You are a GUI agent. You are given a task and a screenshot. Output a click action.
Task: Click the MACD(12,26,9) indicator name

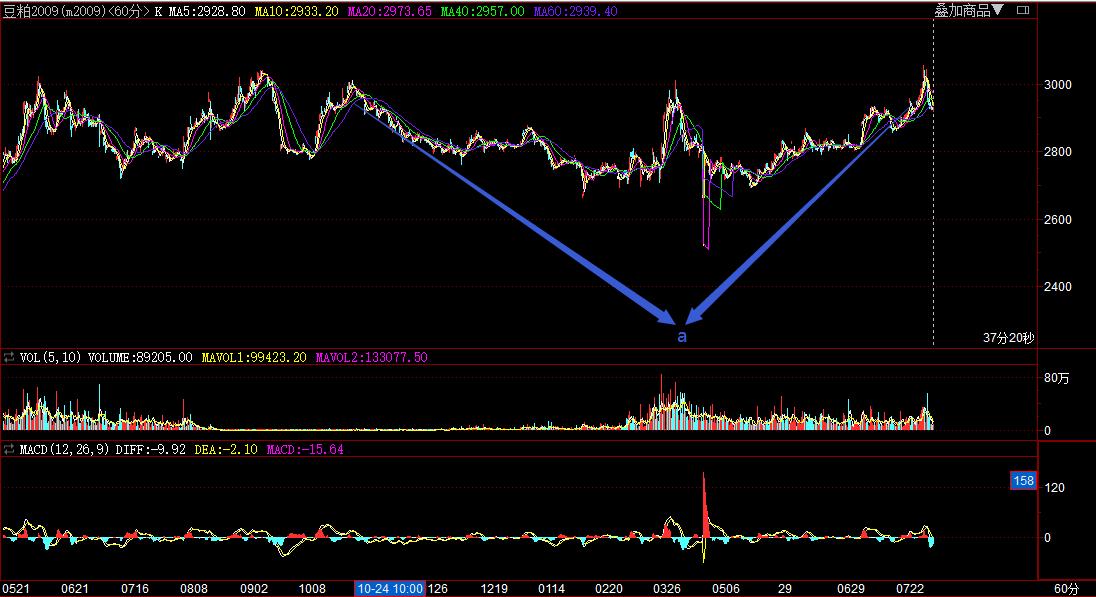coord(65,449)
